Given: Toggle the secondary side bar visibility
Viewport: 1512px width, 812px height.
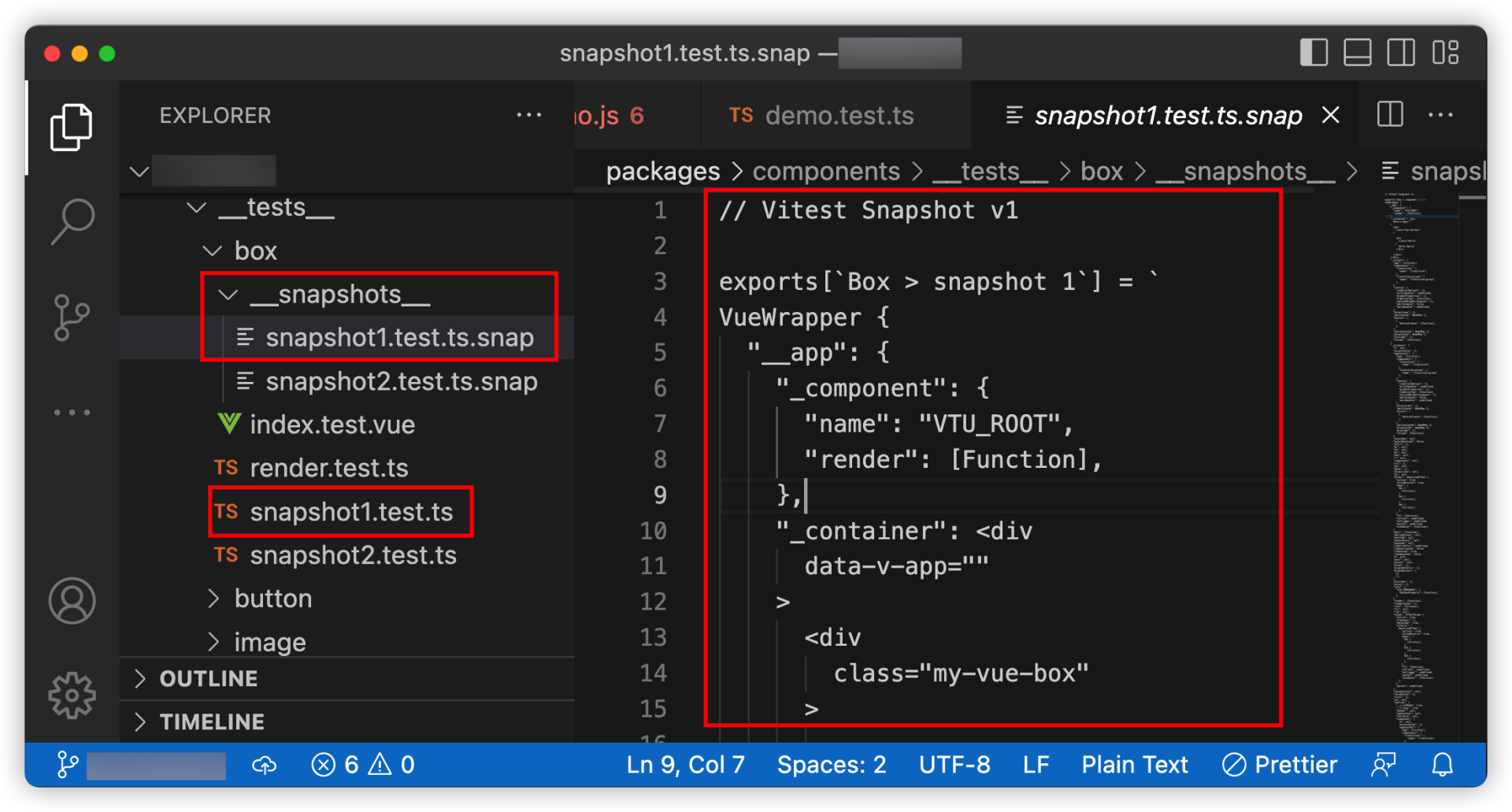Looking at the screenshot, I should tap(1401, 53).
